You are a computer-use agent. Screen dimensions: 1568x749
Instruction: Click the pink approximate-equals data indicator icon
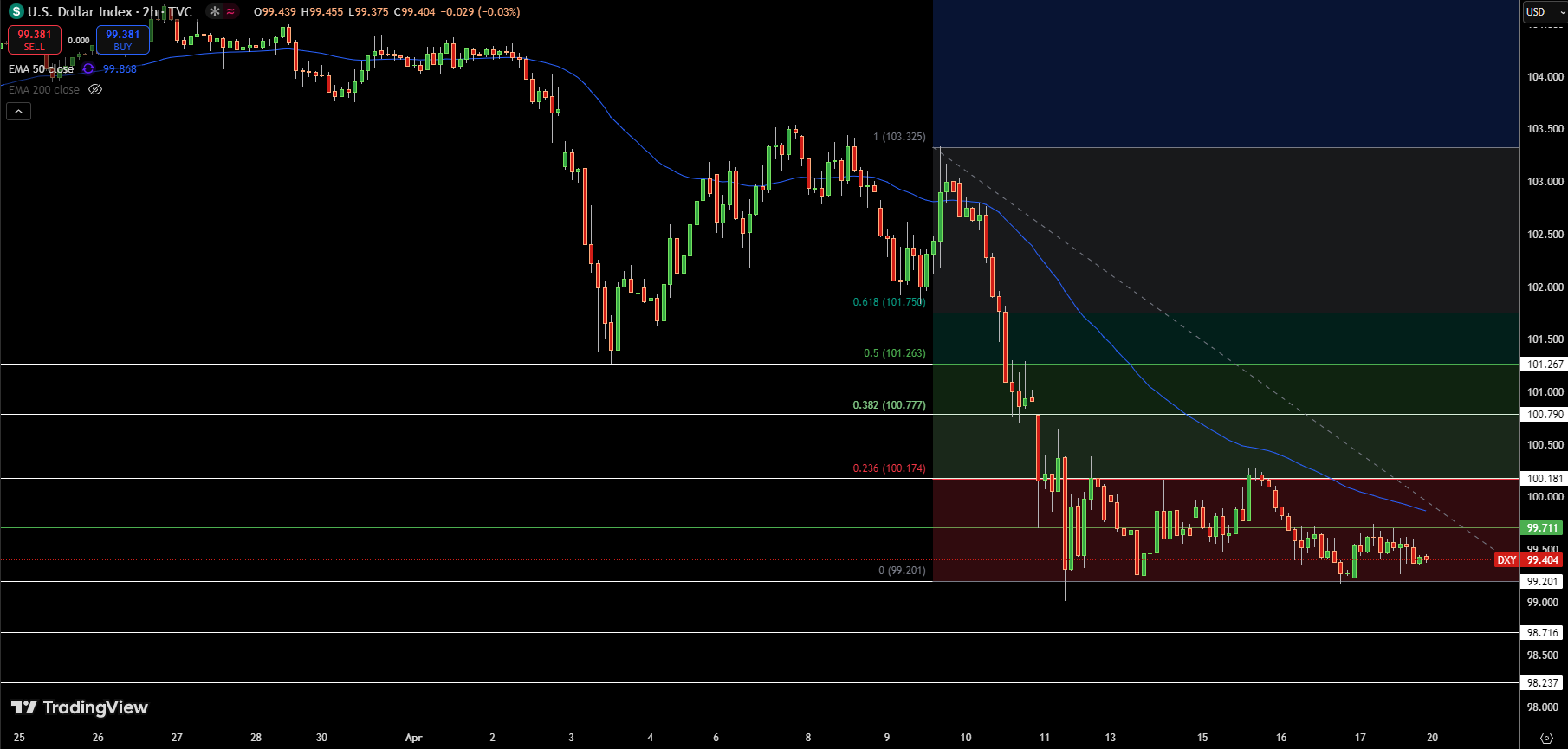[x=230, y=11]
